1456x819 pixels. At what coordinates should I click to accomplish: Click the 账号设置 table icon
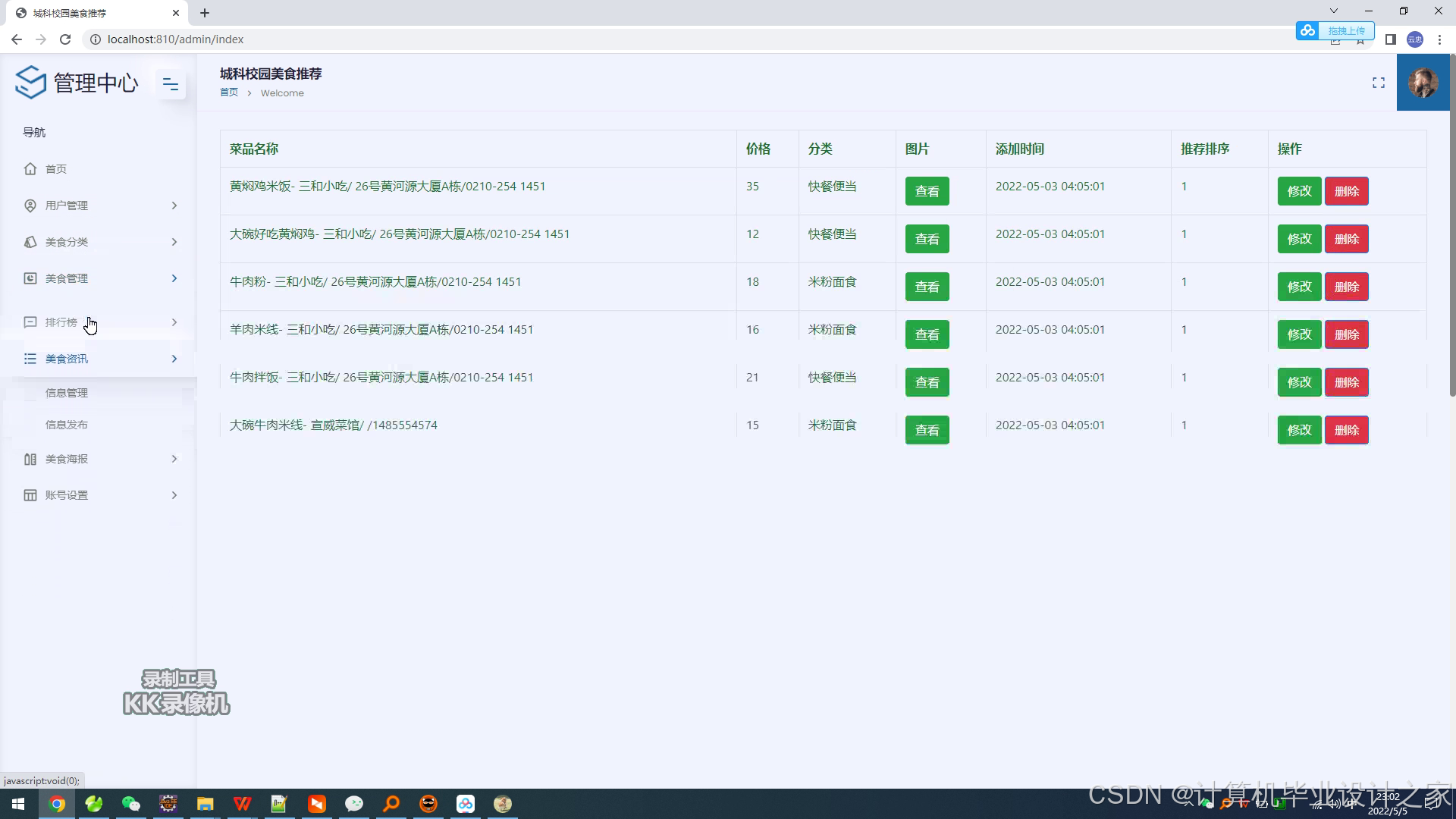click(x=30, y=495)
